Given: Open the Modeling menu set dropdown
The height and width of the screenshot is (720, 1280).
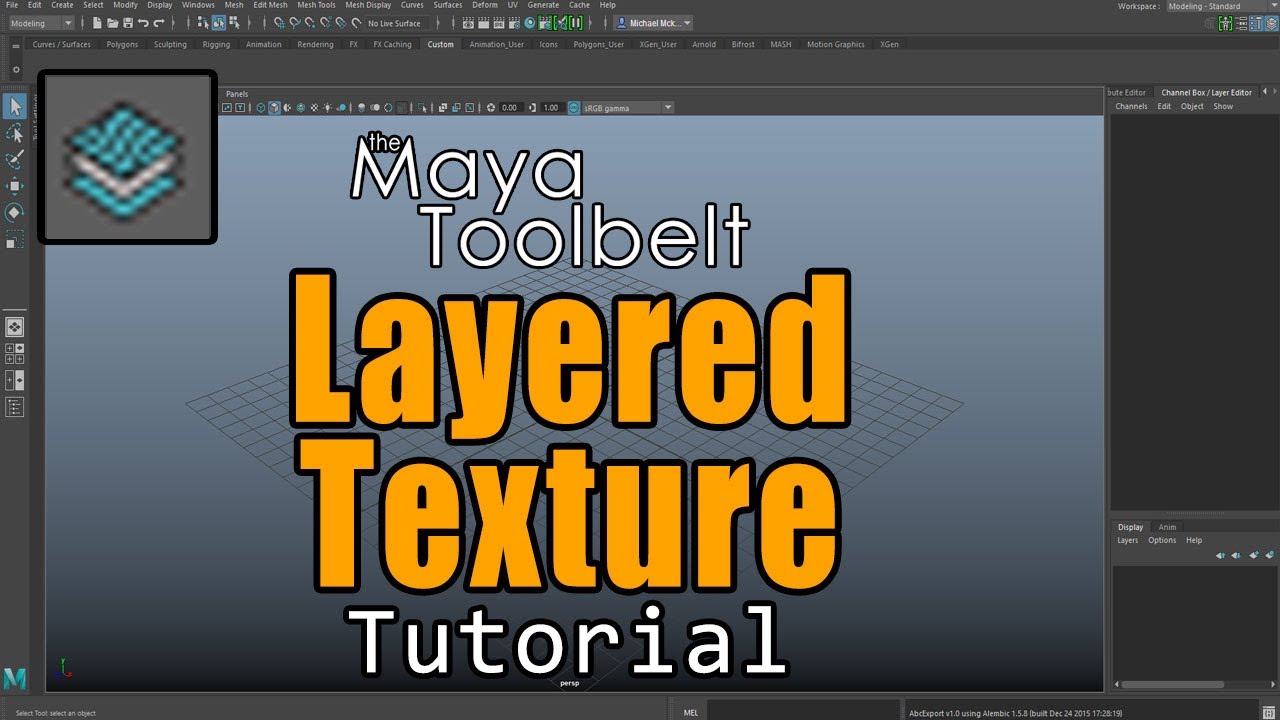Looking at the screenshot, I should pos(41,23).
